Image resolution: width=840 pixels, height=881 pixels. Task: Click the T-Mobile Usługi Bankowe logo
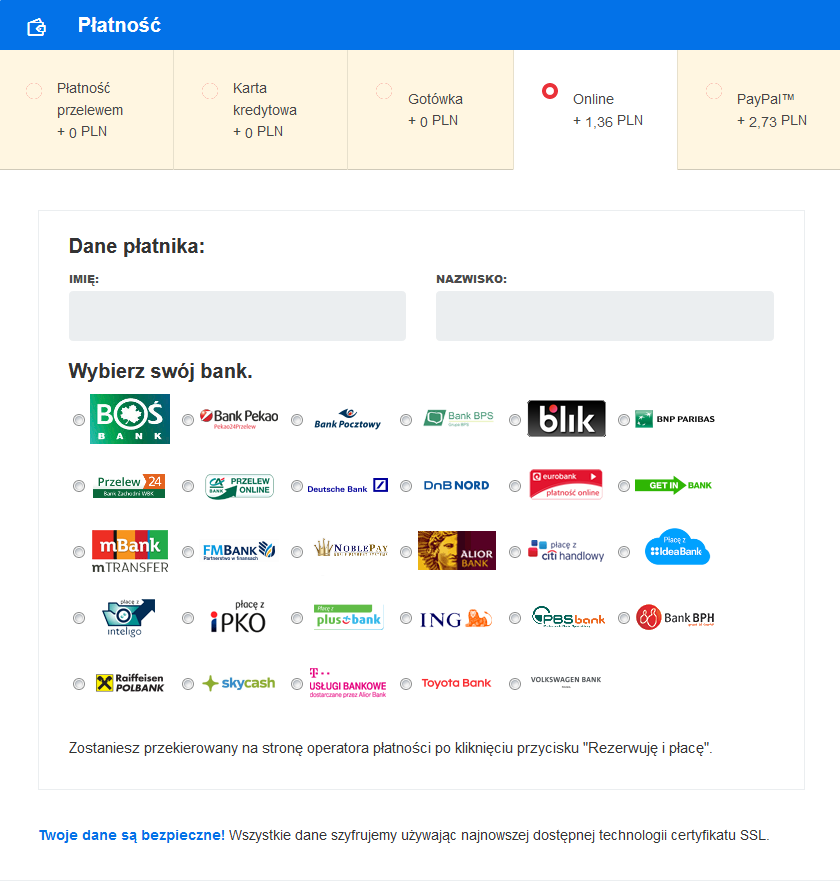point(348,683)
